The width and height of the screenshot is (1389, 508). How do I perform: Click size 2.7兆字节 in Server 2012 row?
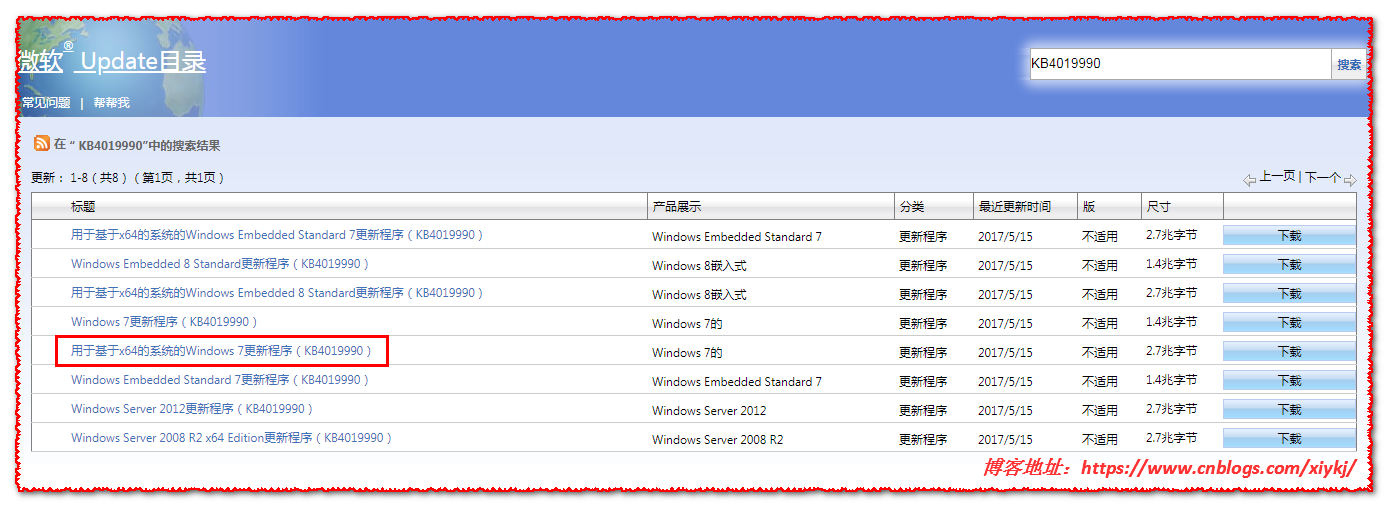pos(1171,409)
